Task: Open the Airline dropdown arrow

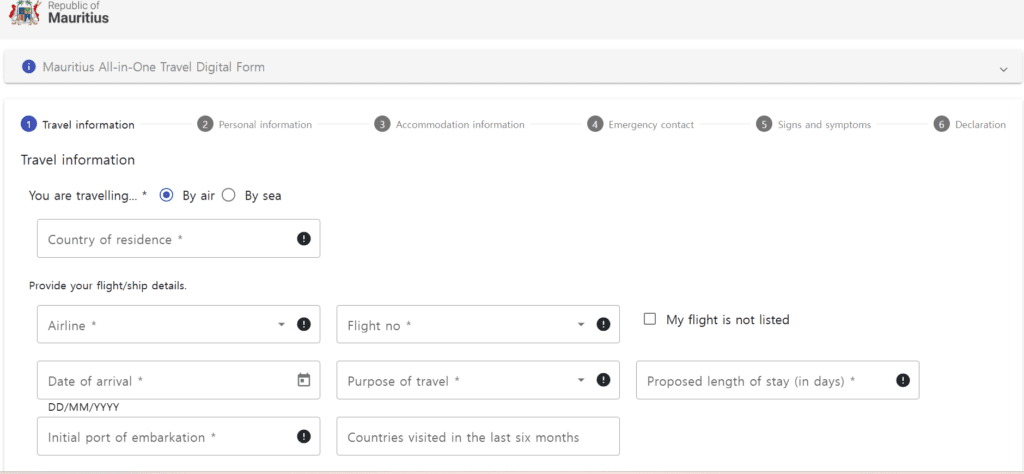Action: point(281,324)
